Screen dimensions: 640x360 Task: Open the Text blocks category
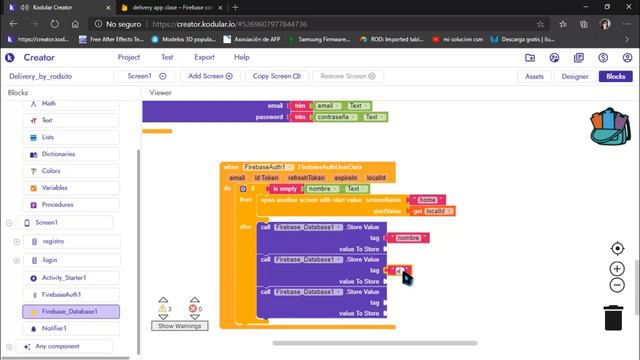click(x=71, y=120)
